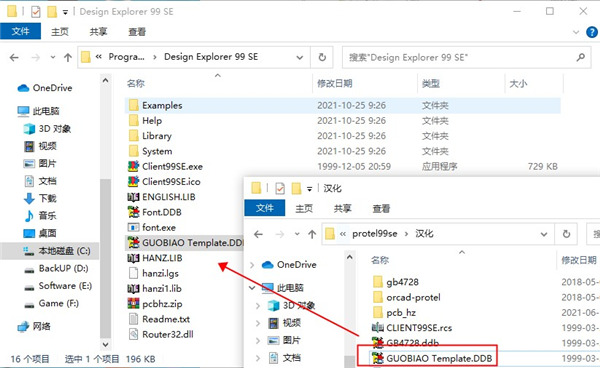Open the 文件 tab in 汉化 window

[265, 208]
